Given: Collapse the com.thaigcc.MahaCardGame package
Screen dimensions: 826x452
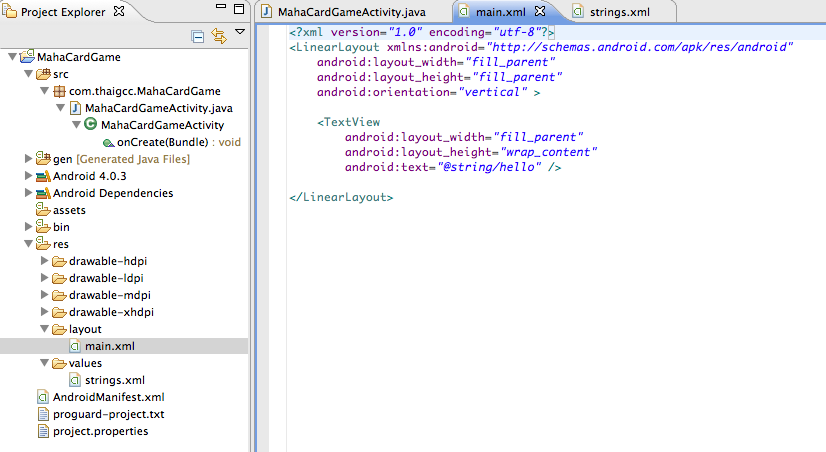Looking at the screenshot, I should [45, 91].
